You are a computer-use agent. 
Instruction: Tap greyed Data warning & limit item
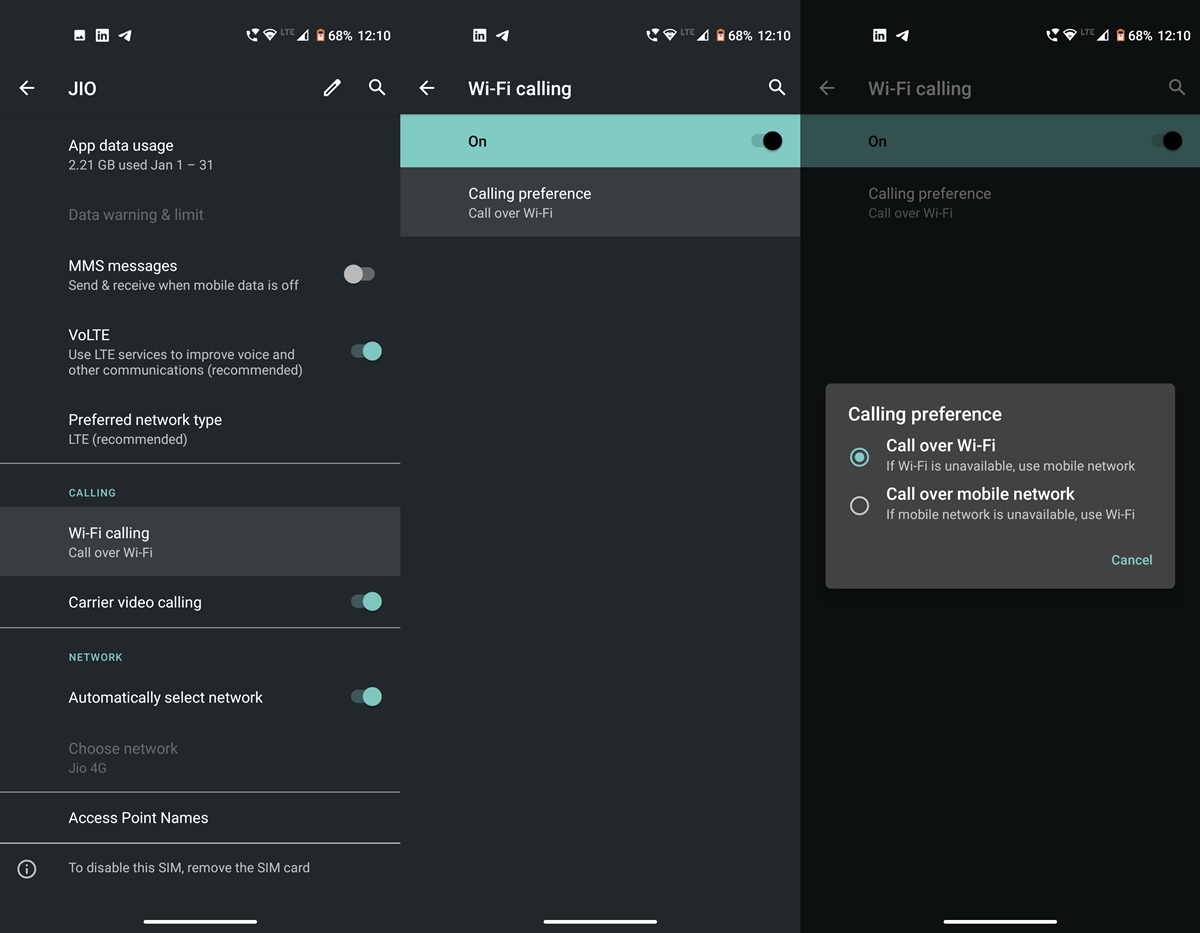click(200, 214)
